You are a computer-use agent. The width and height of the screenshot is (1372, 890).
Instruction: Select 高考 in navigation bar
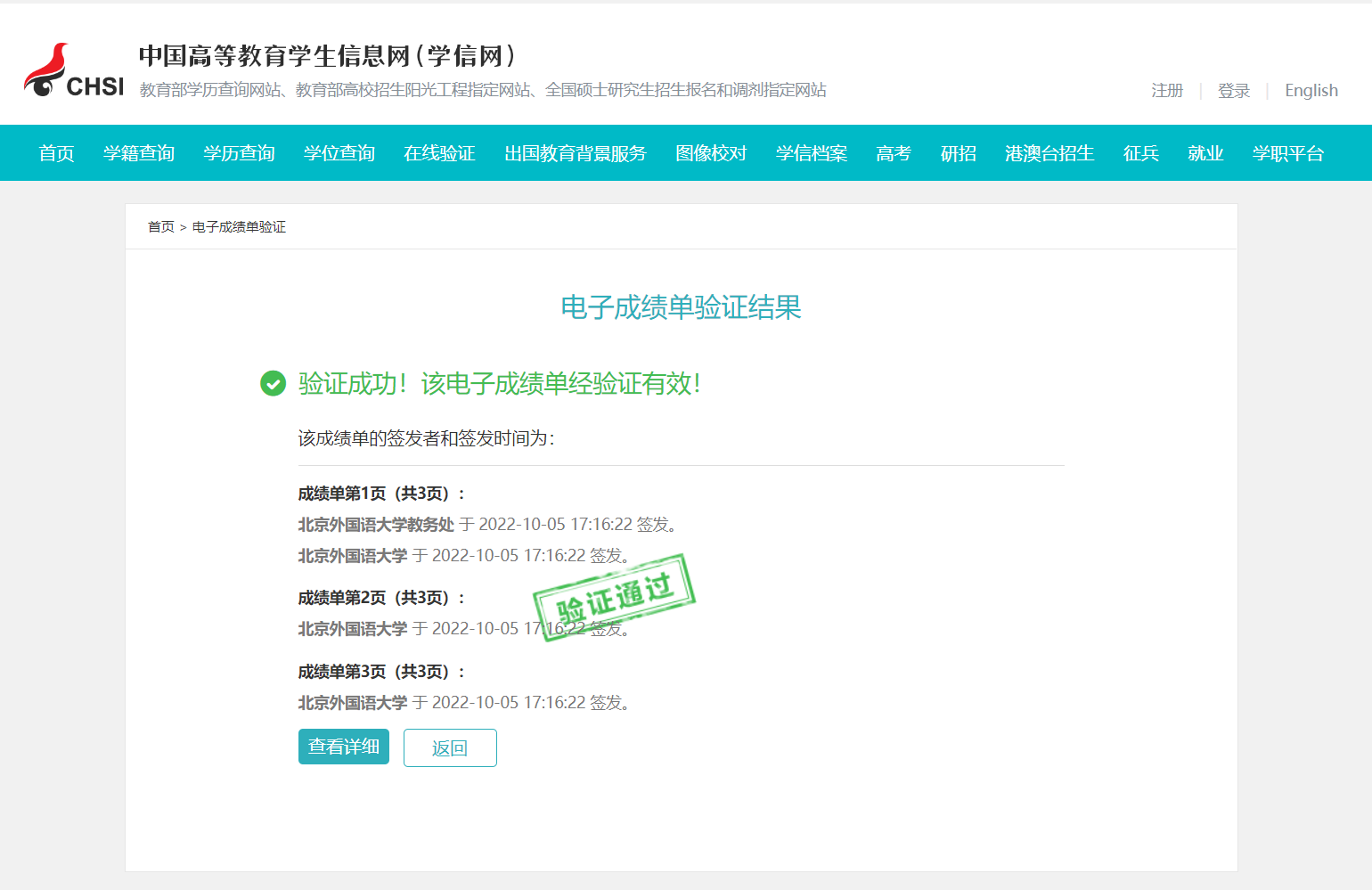(x=894, y=153)
